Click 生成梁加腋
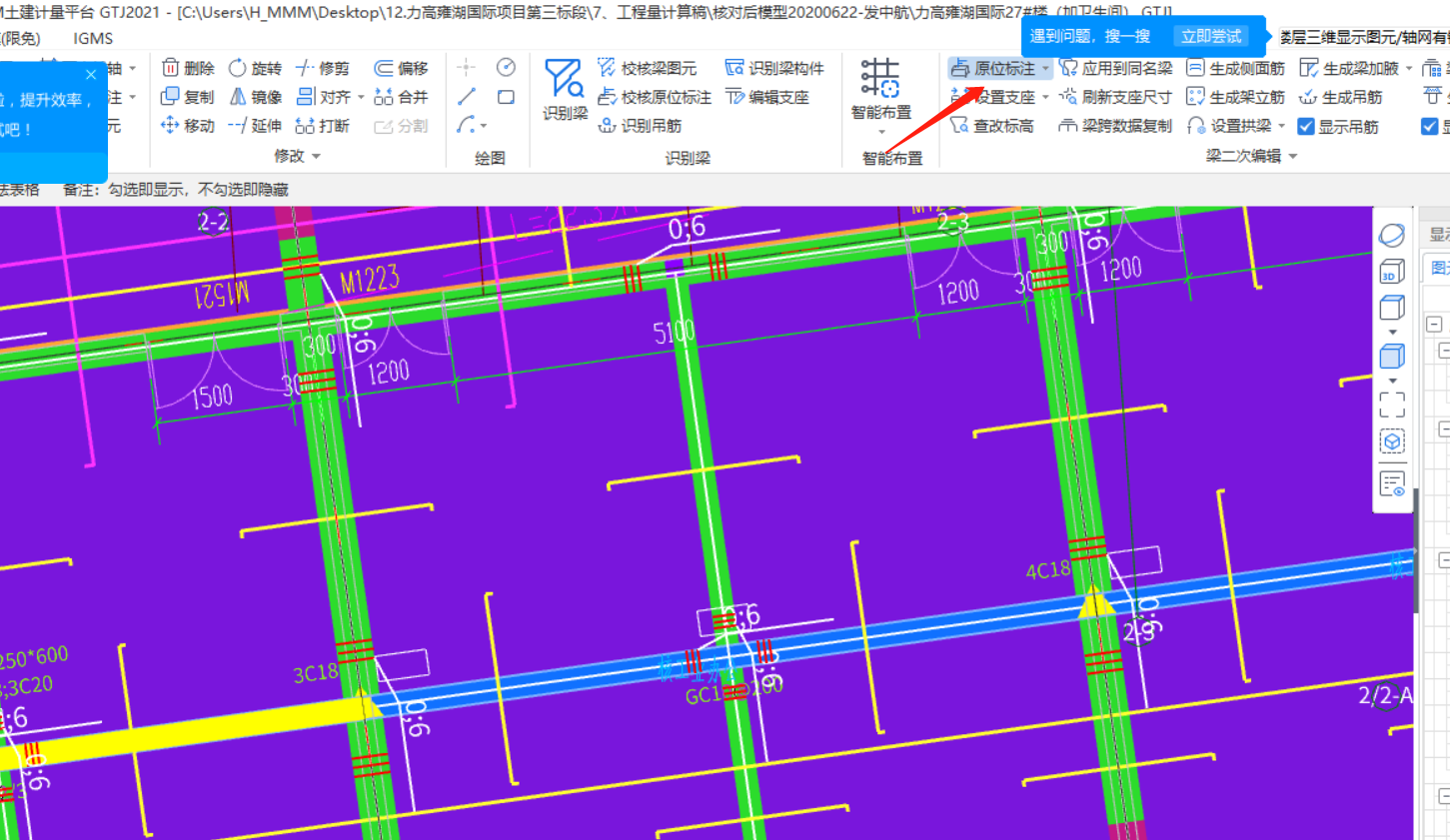Image resolution: width=1450 pixels, height=840 pixels. pyautogui.click(x=1349, y=68)
